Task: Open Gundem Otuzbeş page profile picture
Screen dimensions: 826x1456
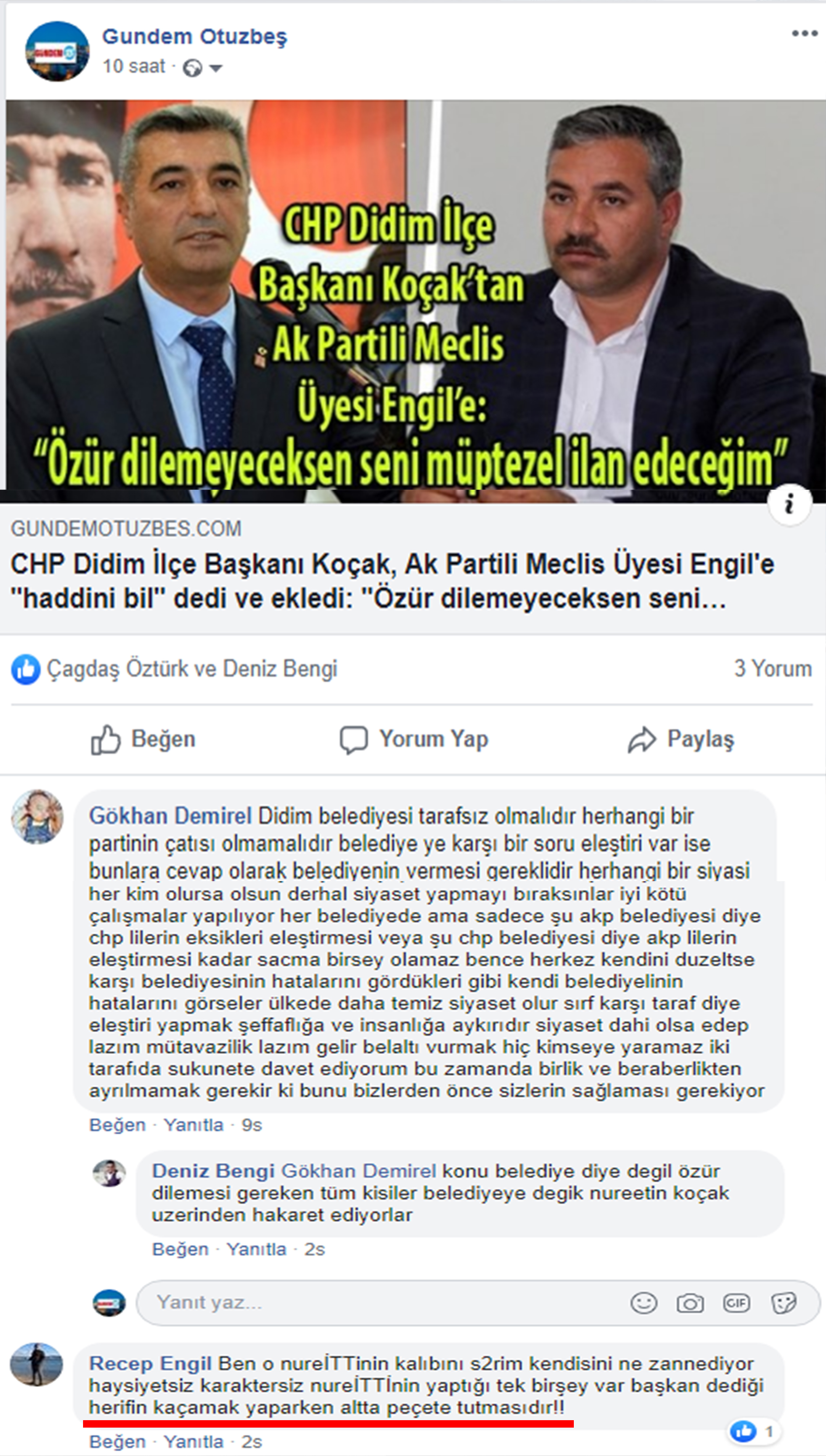Action: (x=57, y=52)
